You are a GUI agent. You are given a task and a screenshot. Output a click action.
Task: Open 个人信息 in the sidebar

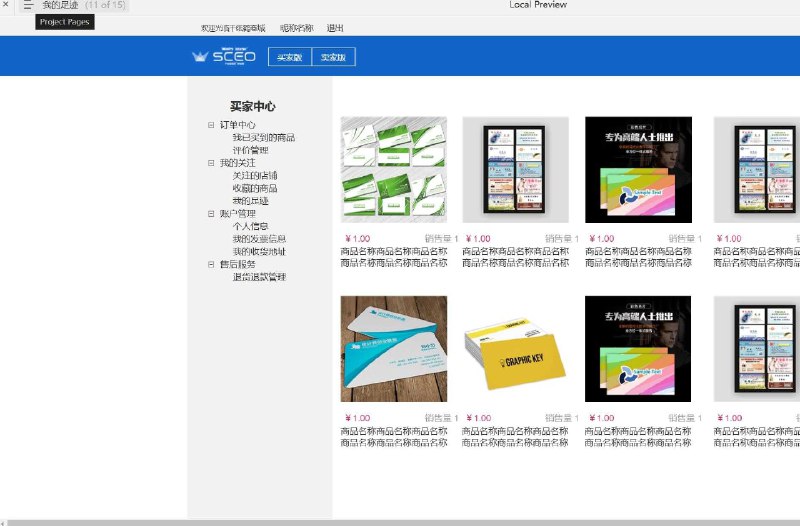250,226
